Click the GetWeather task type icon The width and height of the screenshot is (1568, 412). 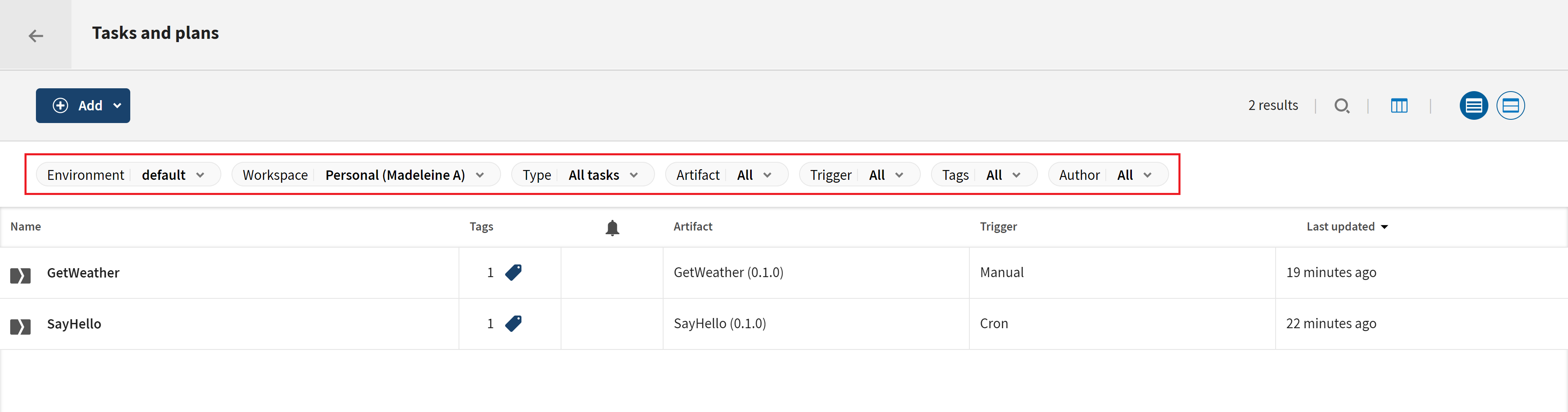coord(20,275)
